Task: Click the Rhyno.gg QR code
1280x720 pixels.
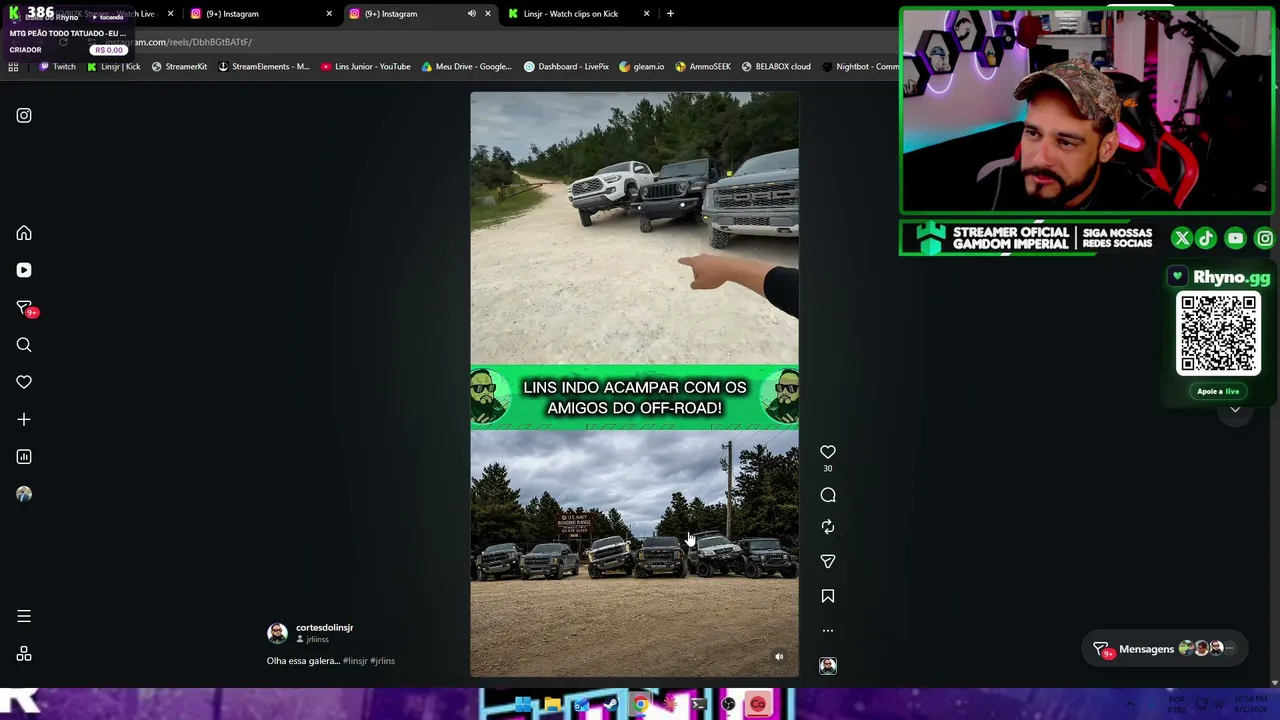Action: pos(1218,333)
